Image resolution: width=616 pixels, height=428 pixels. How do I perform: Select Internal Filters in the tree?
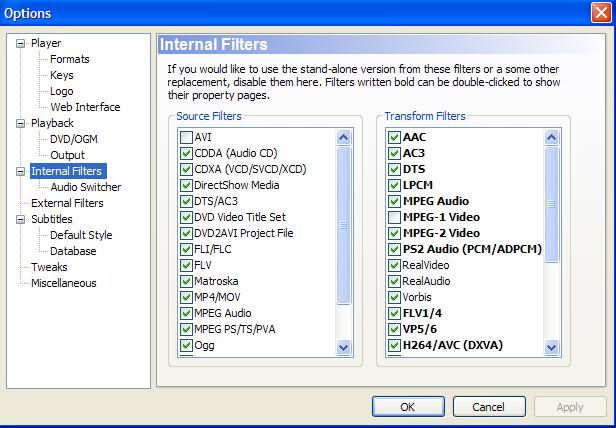tap(68, 171)
